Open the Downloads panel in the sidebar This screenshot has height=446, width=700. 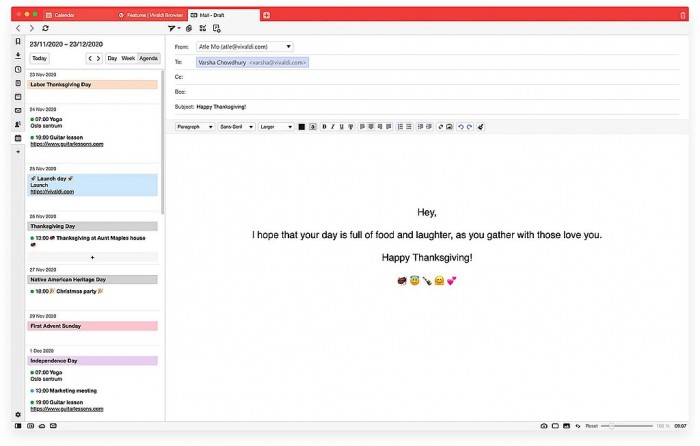tap(17, 55)
